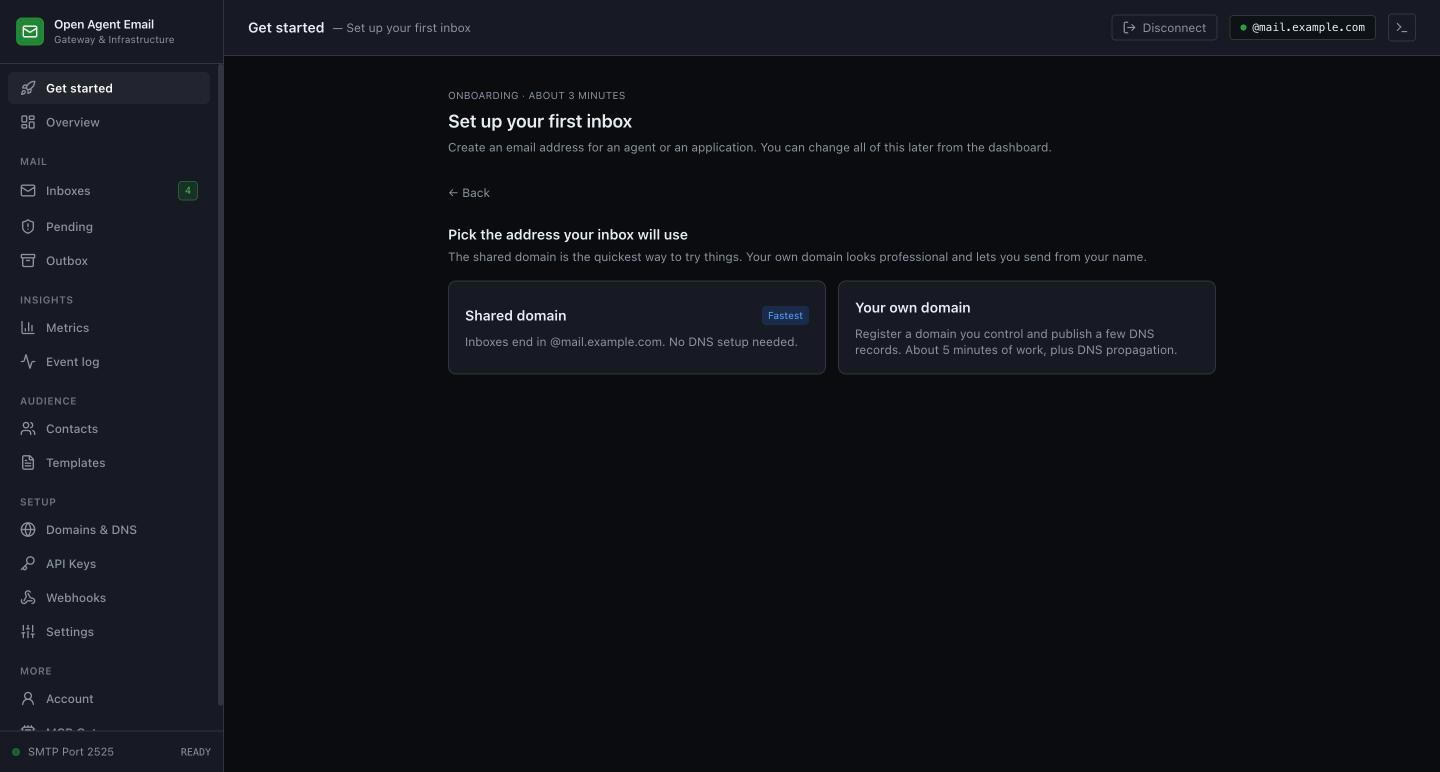Click the person icon beside Account

coord(28,699)
